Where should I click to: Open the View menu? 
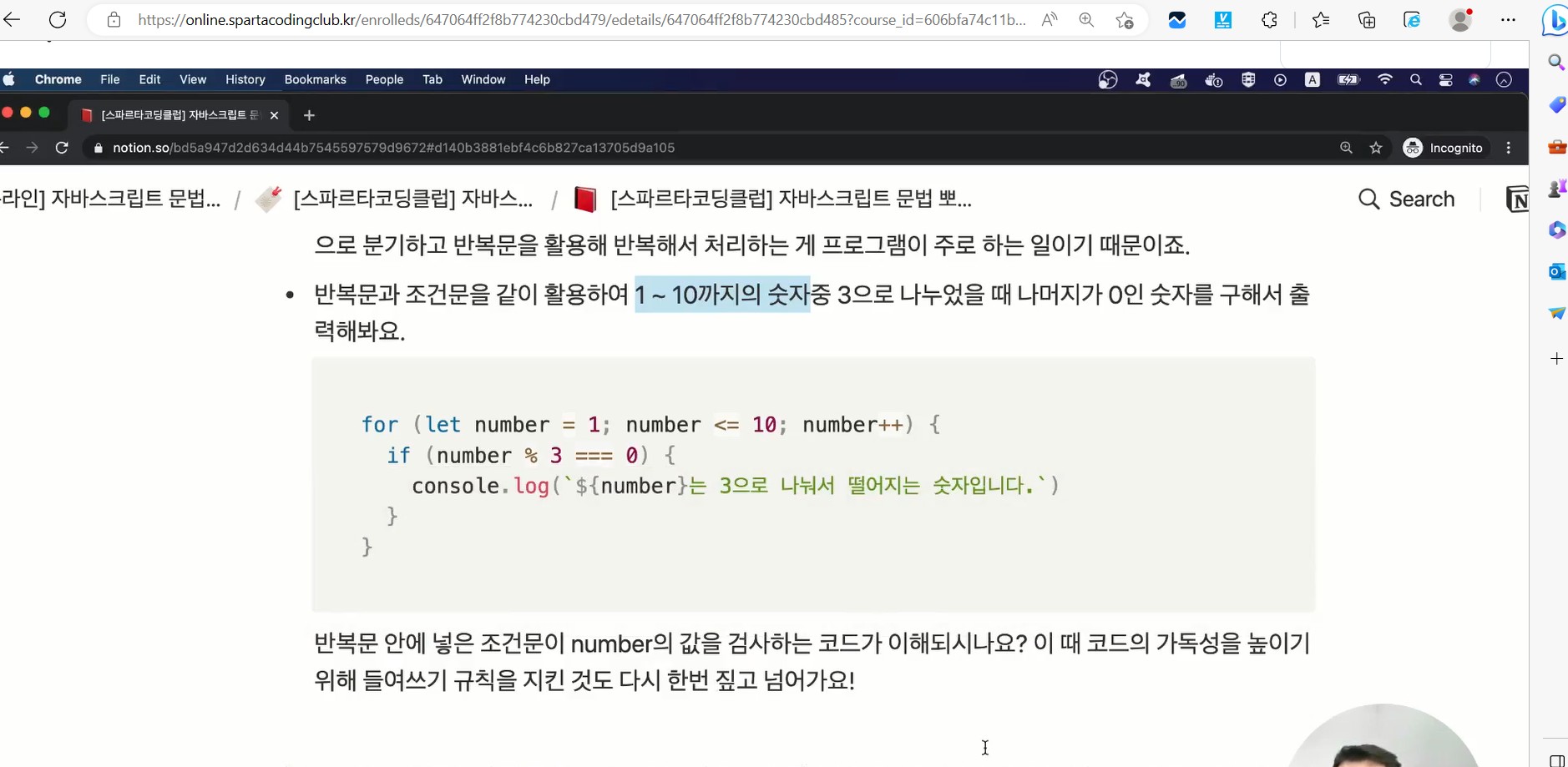193,79
